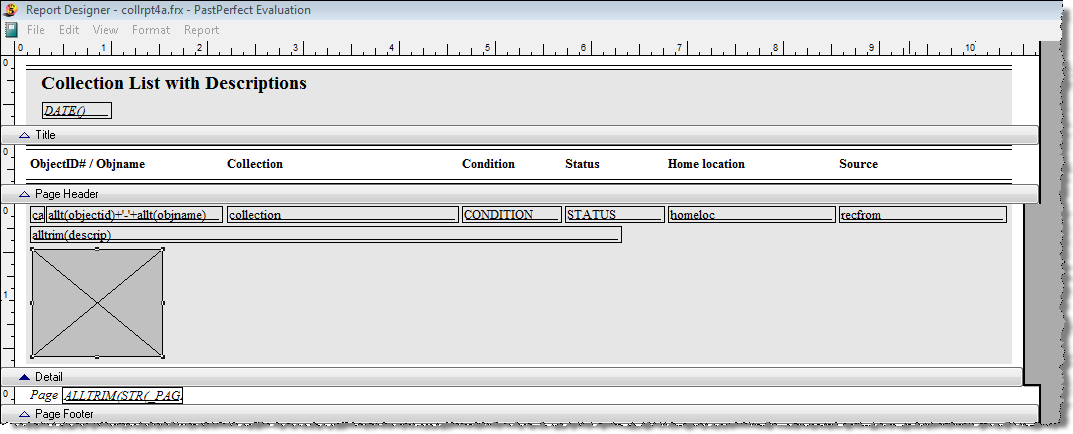The height and width of the screenshot is (434, 1073).
Task: Select the STATUS detail field
Action: pos(615,215)
